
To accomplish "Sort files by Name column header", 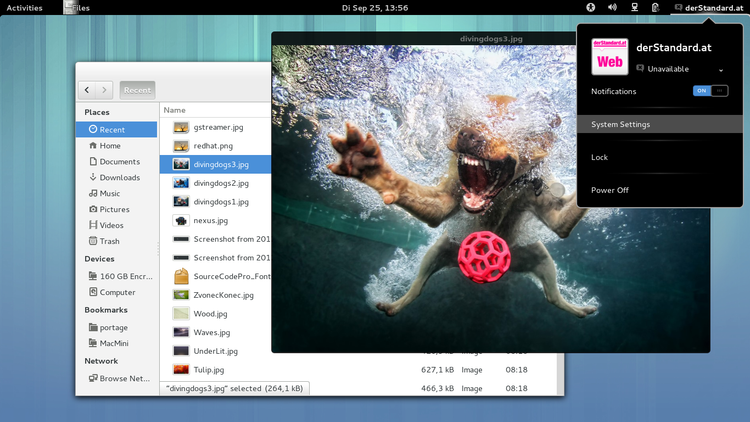I will coord(175,110).
